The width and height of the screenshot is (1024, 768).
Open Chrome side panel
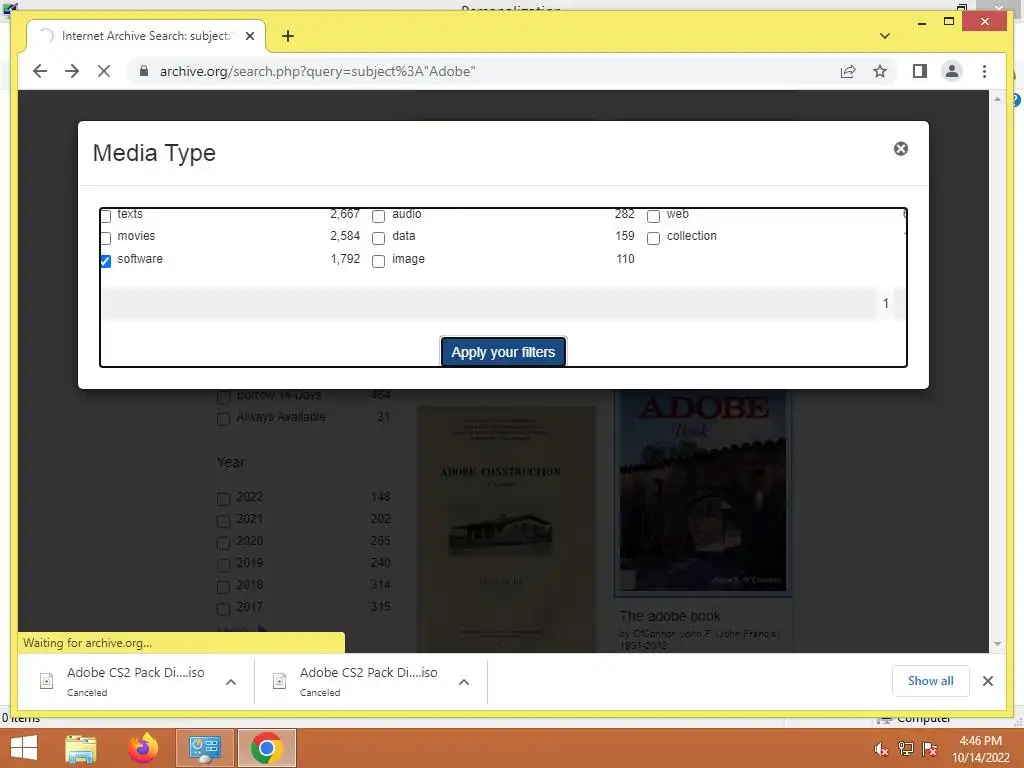coord(920,71)
